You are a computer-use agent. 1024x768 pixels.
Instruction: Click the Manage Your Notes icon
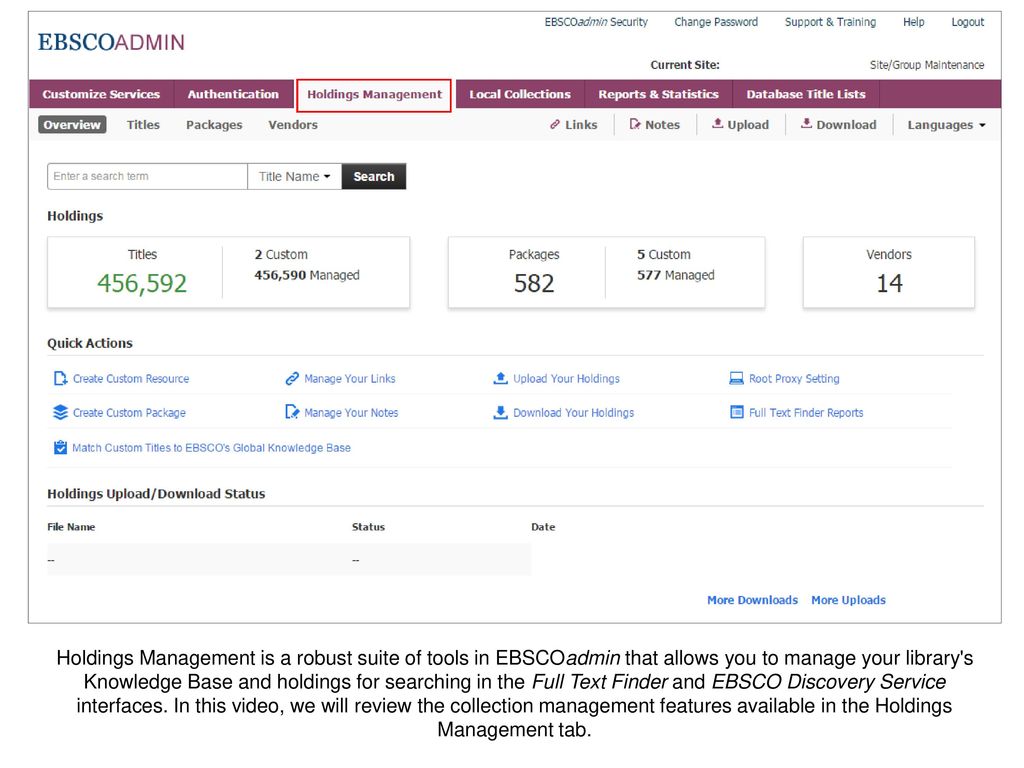[292, 412]
